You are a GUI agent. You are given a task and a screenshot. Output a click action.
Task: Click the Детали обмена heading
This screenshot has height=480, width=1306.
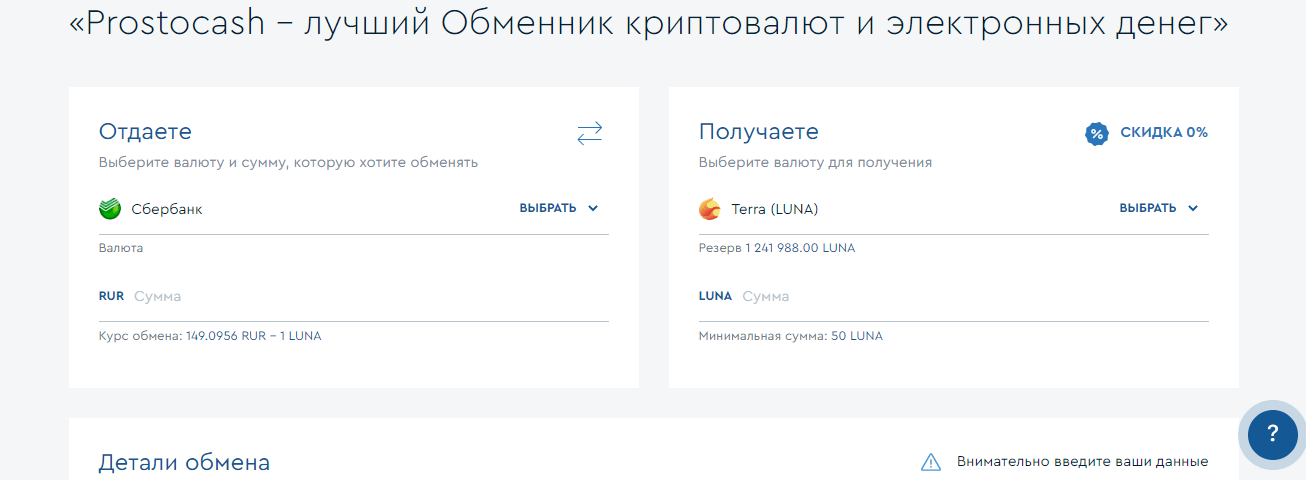pyautogui.click(x=184, y=462)
